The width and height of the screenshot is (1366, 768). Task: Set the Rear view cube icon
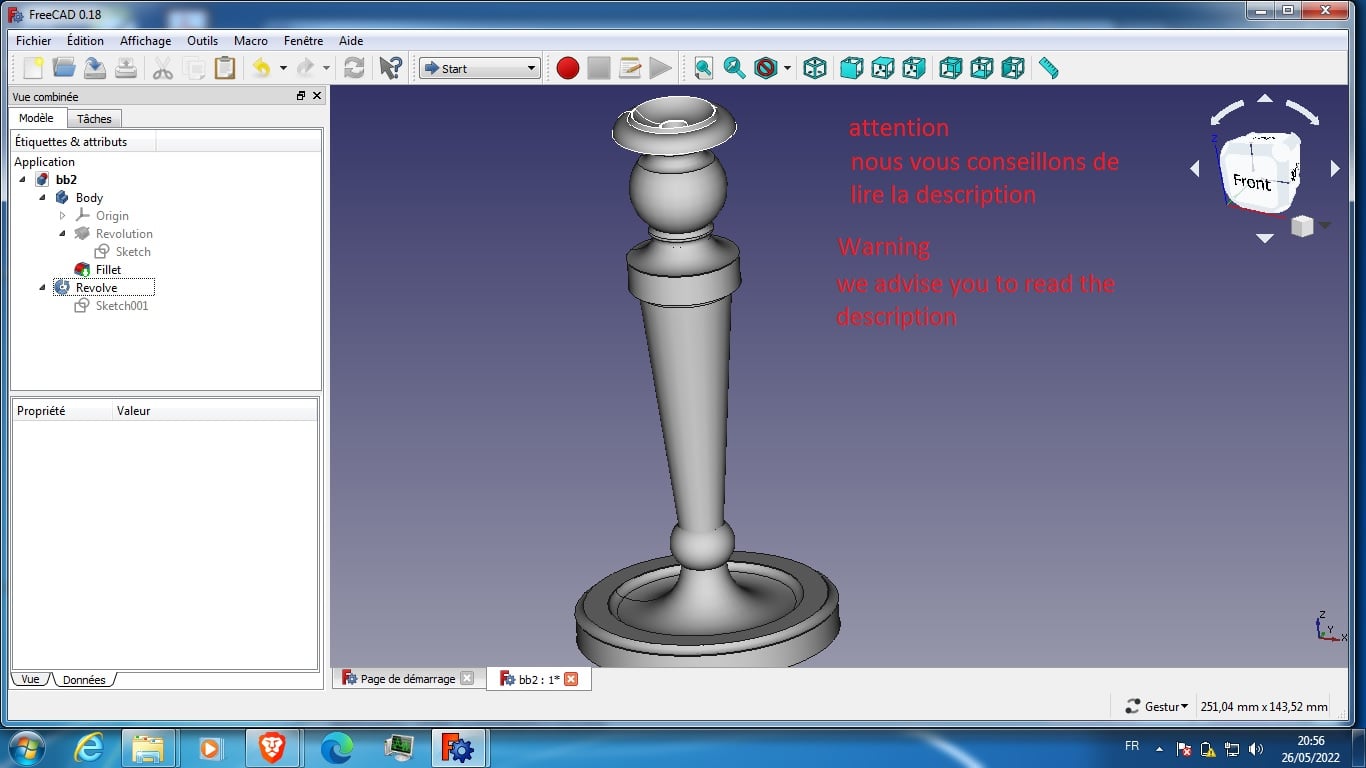tap(951, 68)
